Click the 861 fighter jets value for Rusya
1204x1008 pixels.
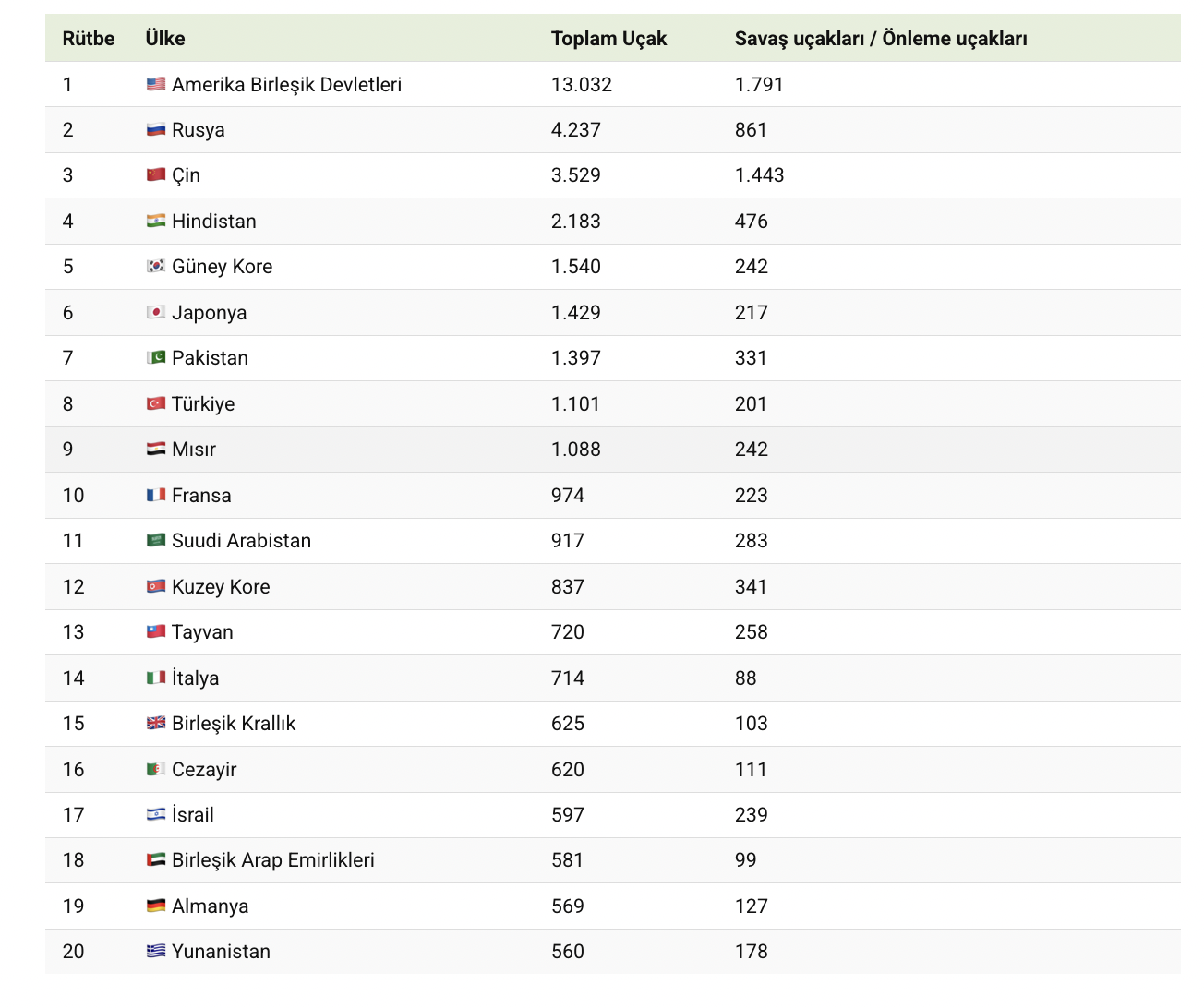pos(751,129)
